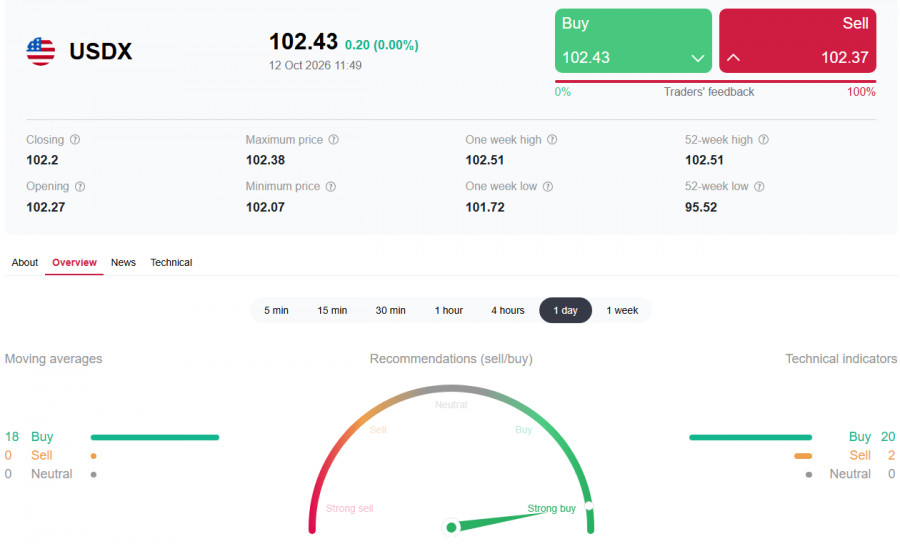This screenshot has height=544, width=900.
Task: Click the moving averages Buy green bar
Action: click(x=155, y=437)
